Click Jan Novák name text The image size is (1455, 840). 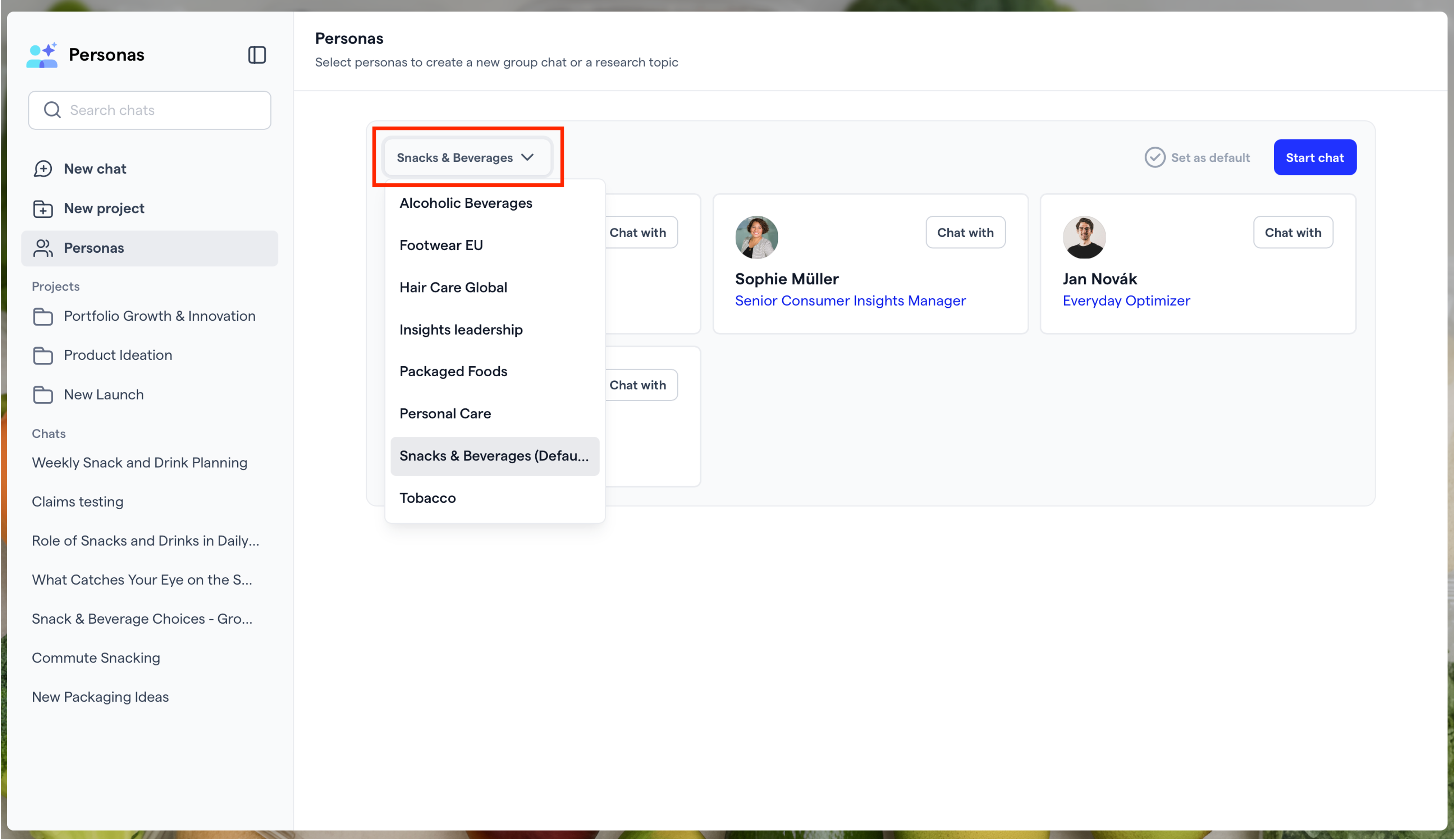[1100, 279]
